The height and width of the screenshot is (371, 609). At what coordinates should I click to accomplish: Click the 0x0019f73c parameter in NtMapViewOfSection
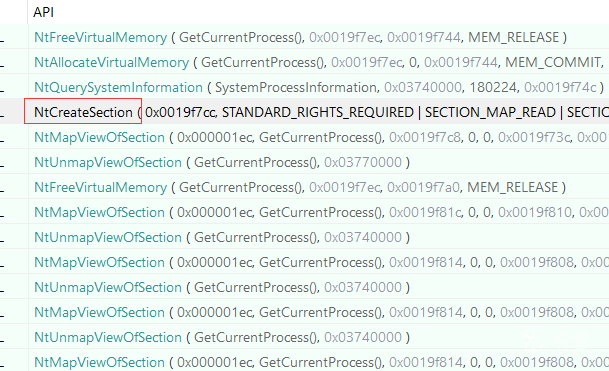[534, 137]
